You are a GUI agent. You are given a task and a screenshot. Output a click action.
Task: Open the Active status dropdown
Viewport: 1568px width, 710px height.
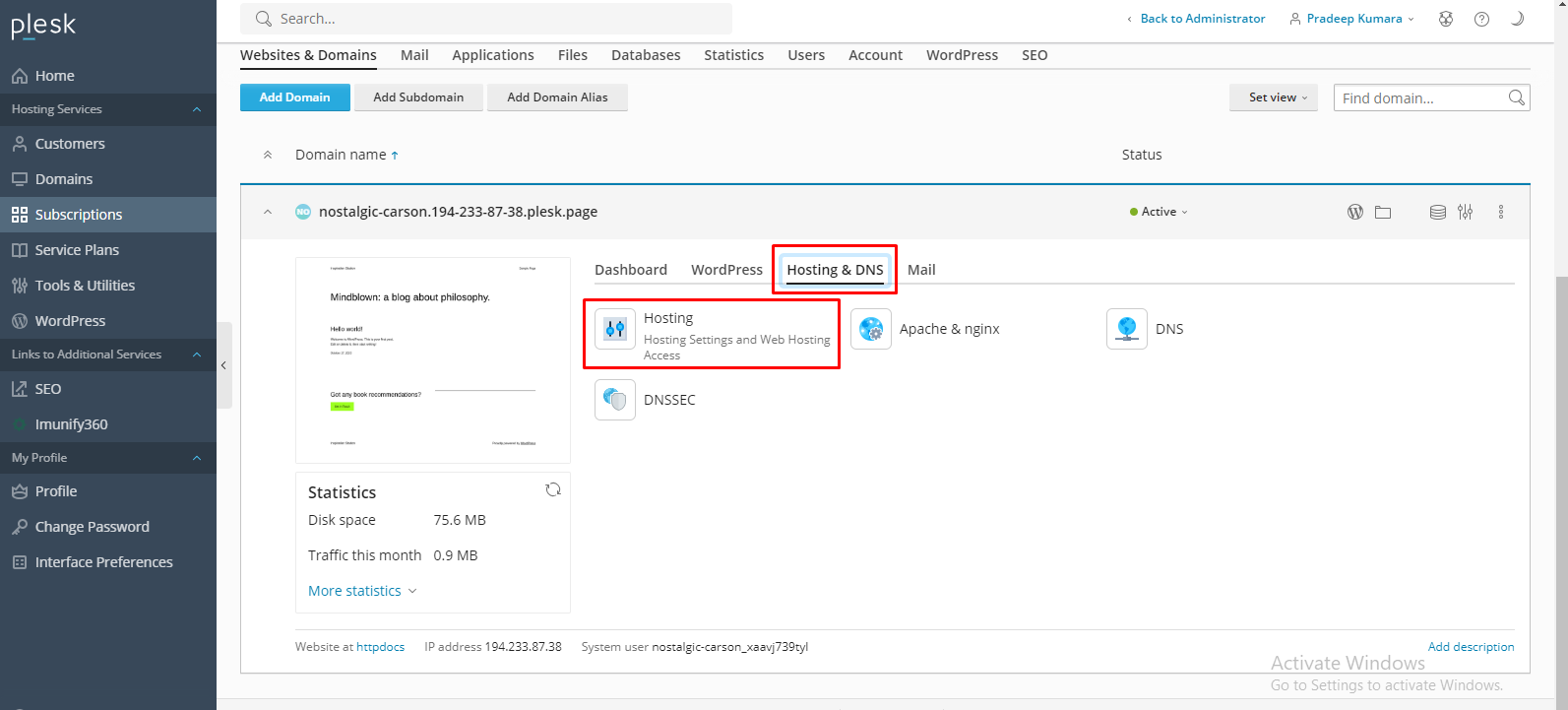click(1160, 212)
